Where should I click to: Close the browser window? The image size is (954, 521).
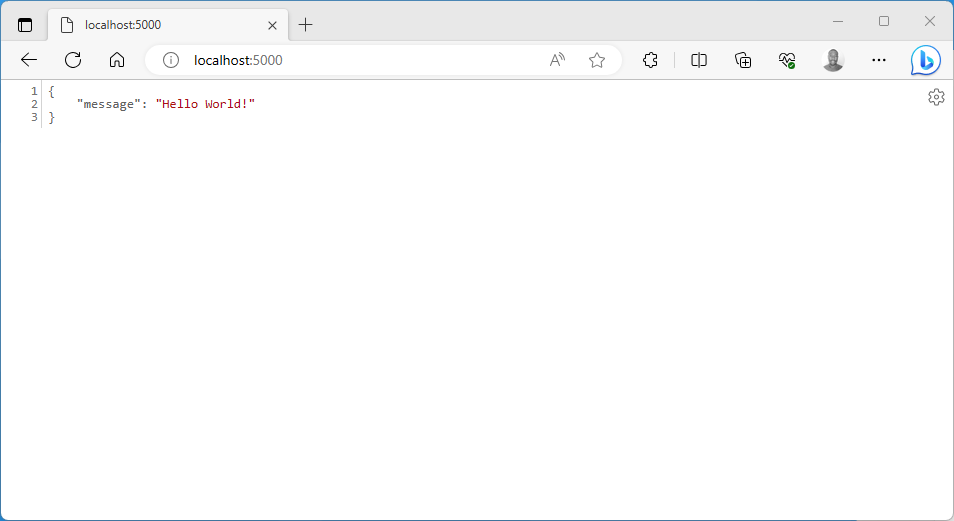pos(930,21)
